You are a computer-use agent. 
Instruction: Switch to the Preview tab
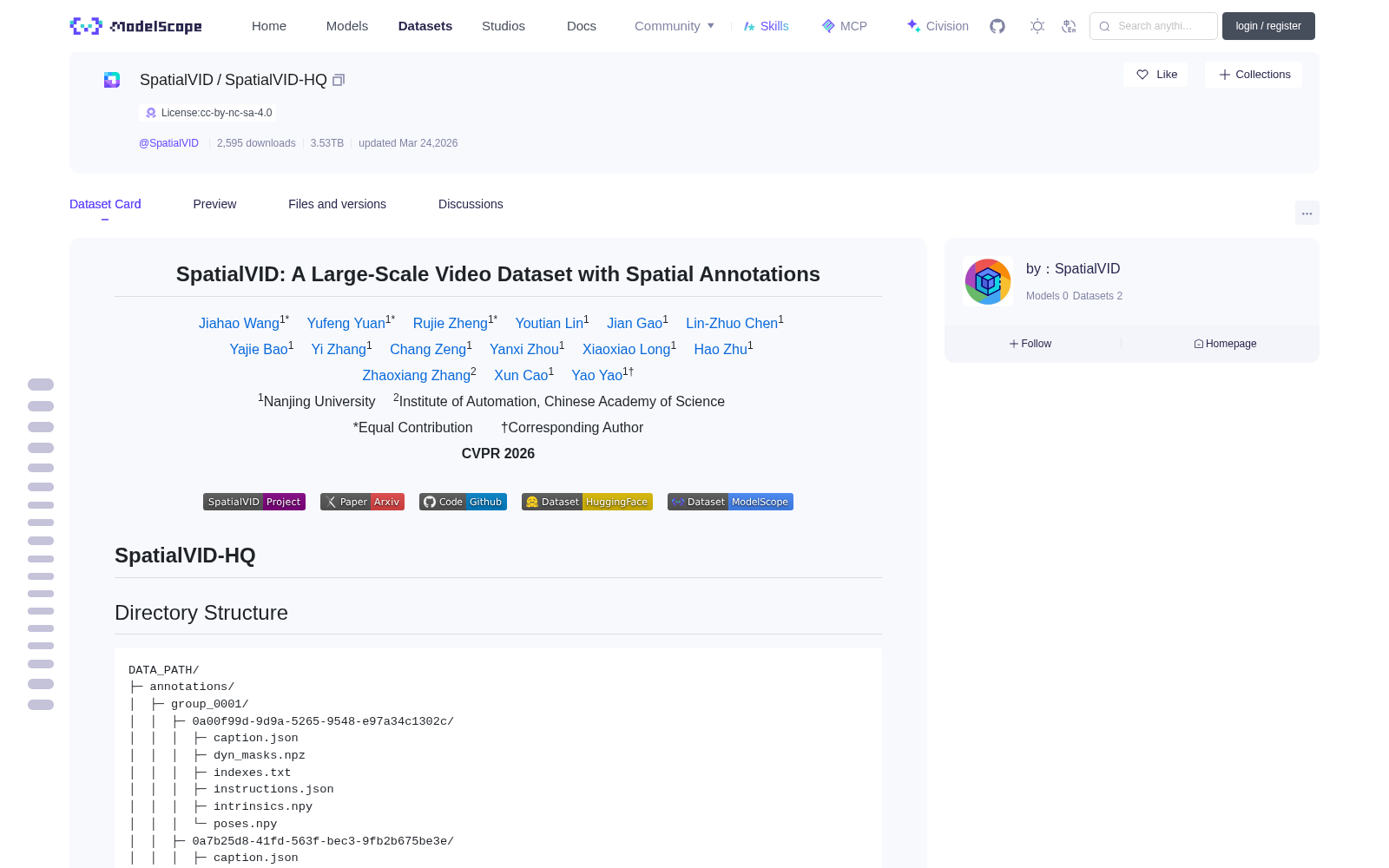pyautogui.click(x=214, y=204)
